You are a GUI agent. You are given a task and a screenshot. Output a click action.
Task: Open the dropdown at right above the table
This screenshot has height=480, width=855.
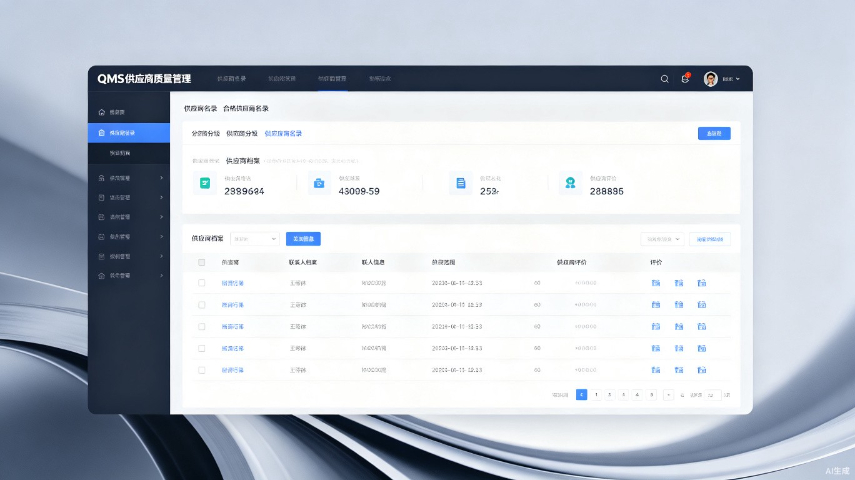point(662,239)
